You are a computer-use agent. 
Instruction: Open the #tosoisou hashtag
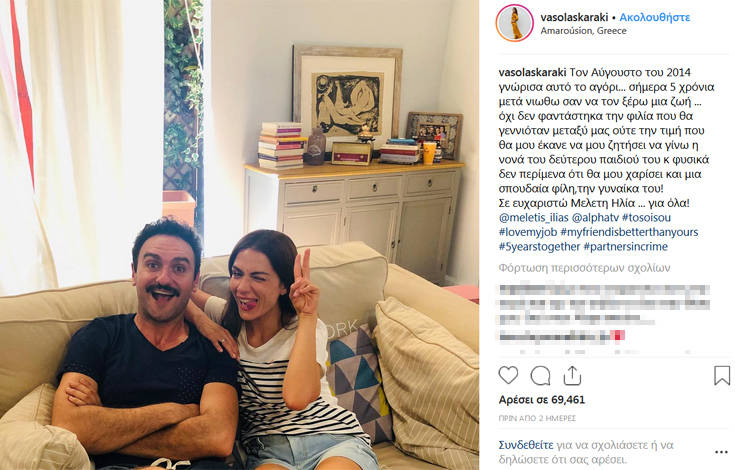pos(646,217)
